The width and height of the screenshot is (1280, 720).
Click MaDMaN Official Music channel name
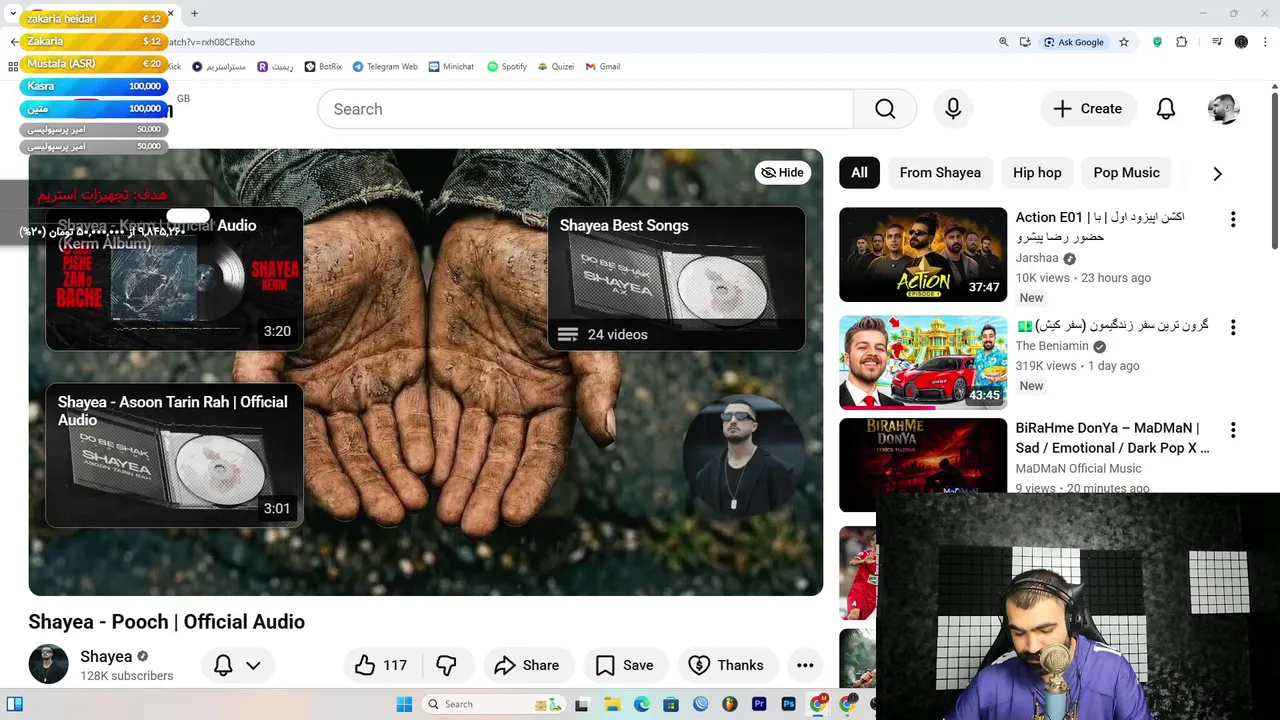[1078, 468]
